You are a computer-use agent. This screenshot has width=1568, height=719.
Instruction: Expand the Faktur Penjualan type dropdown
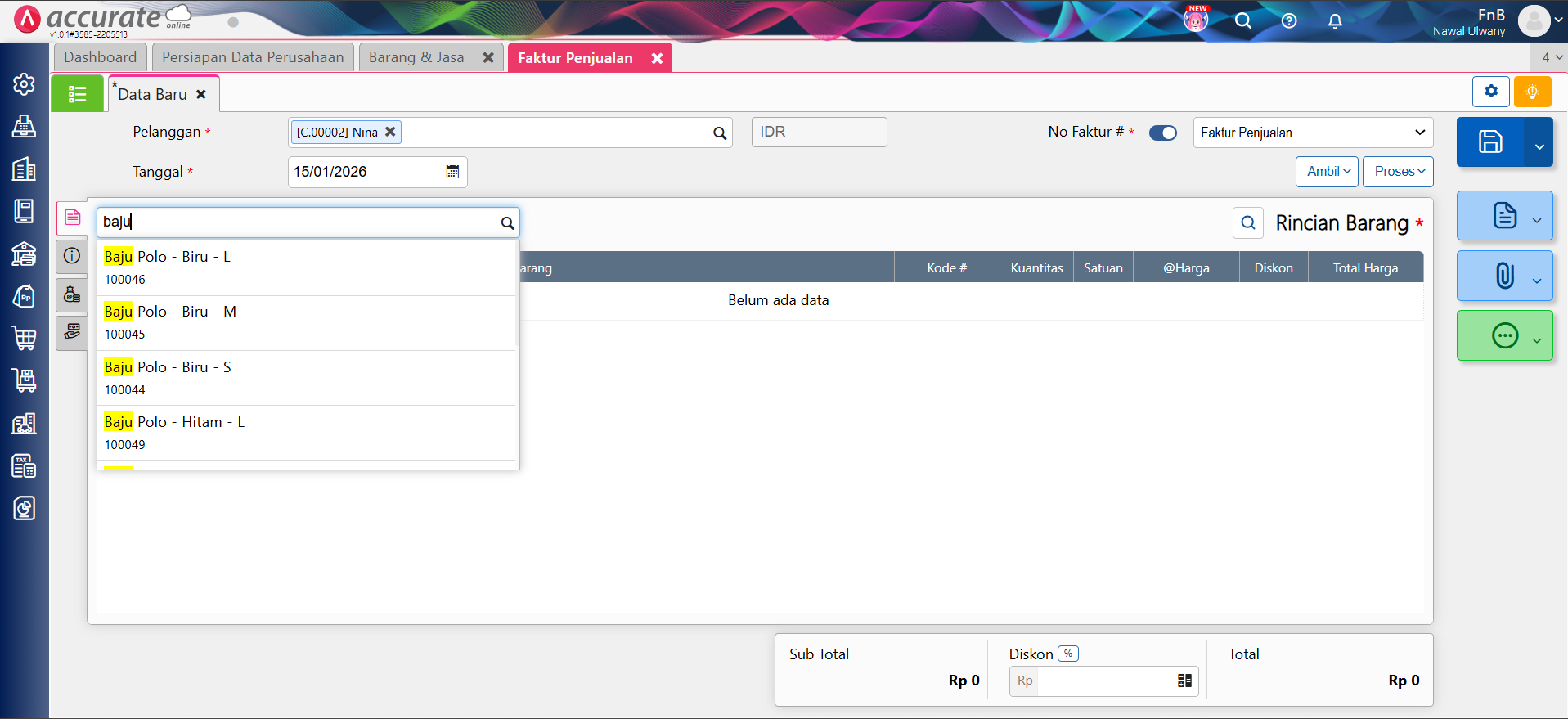(x=1312, y=133)
